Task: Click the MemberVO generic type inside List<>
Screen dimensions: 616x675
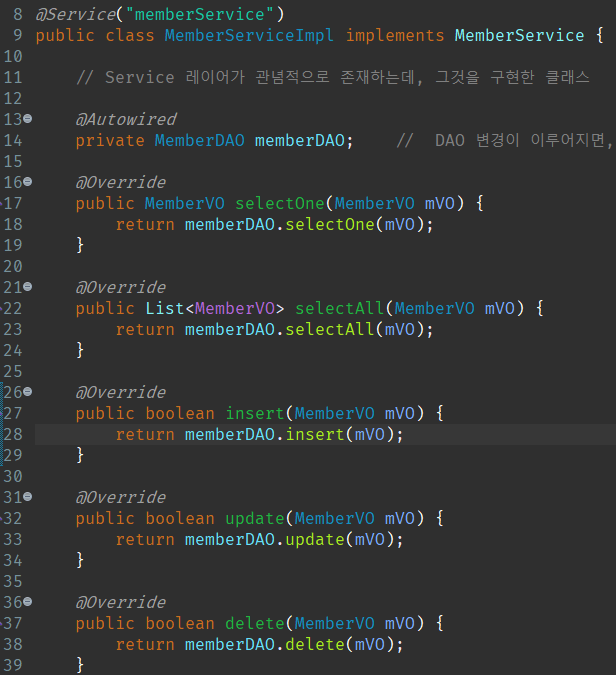Action: tap(235, 308)
